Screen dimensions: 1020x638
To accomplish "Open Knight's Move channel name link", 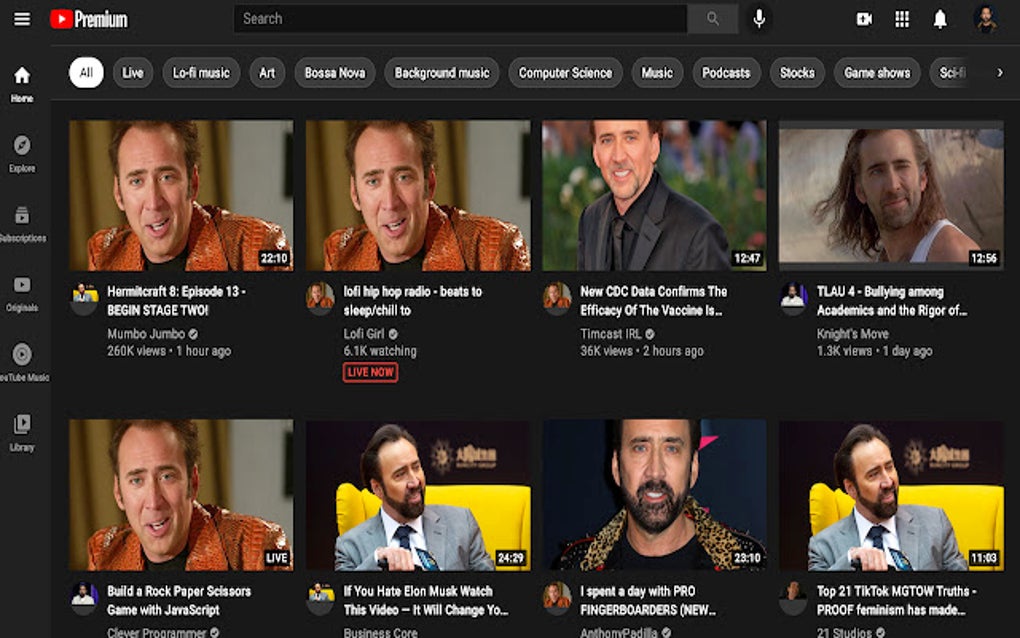I will pos(852,334).
